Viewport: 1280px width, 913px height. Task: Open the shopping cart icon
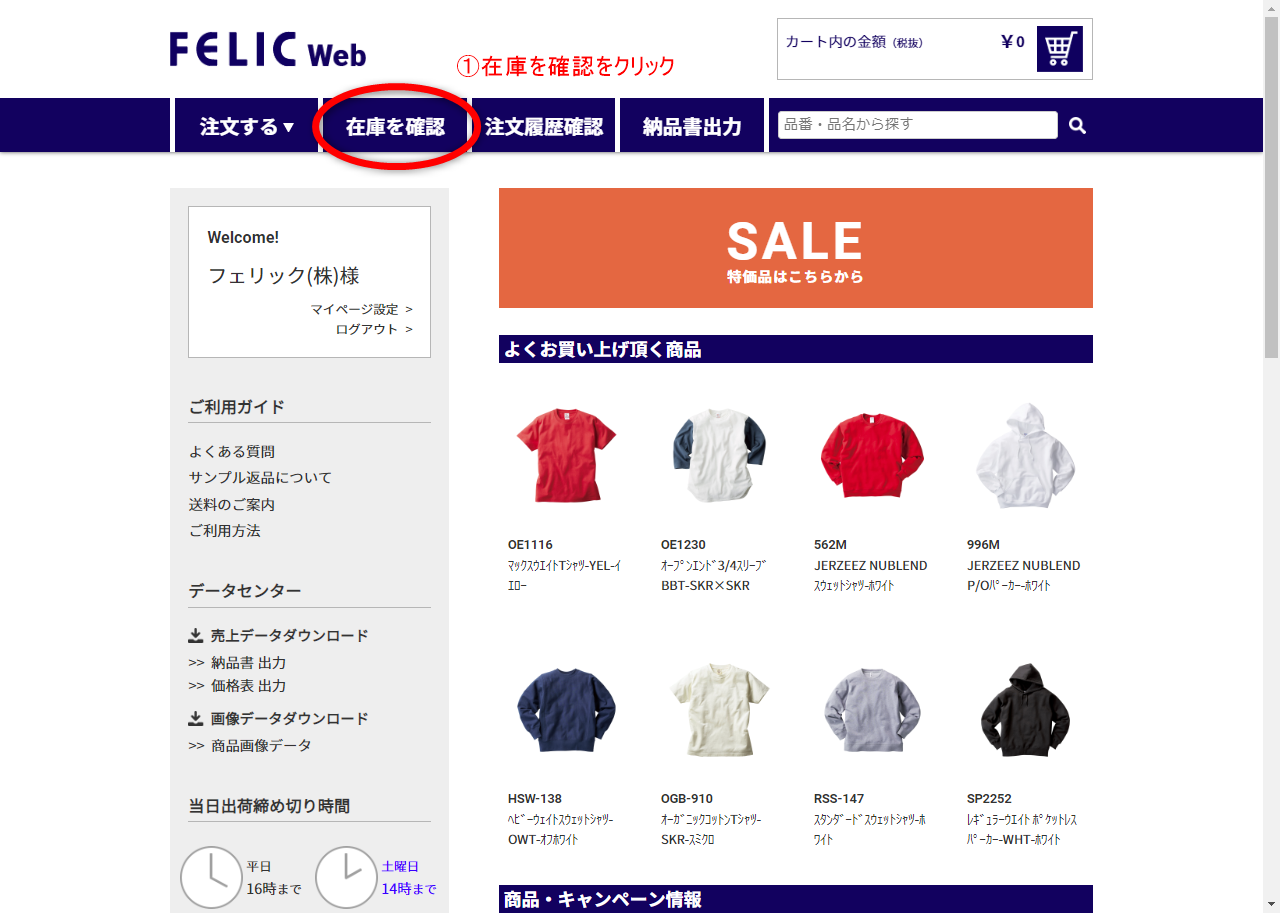[x=1059, y=49]
